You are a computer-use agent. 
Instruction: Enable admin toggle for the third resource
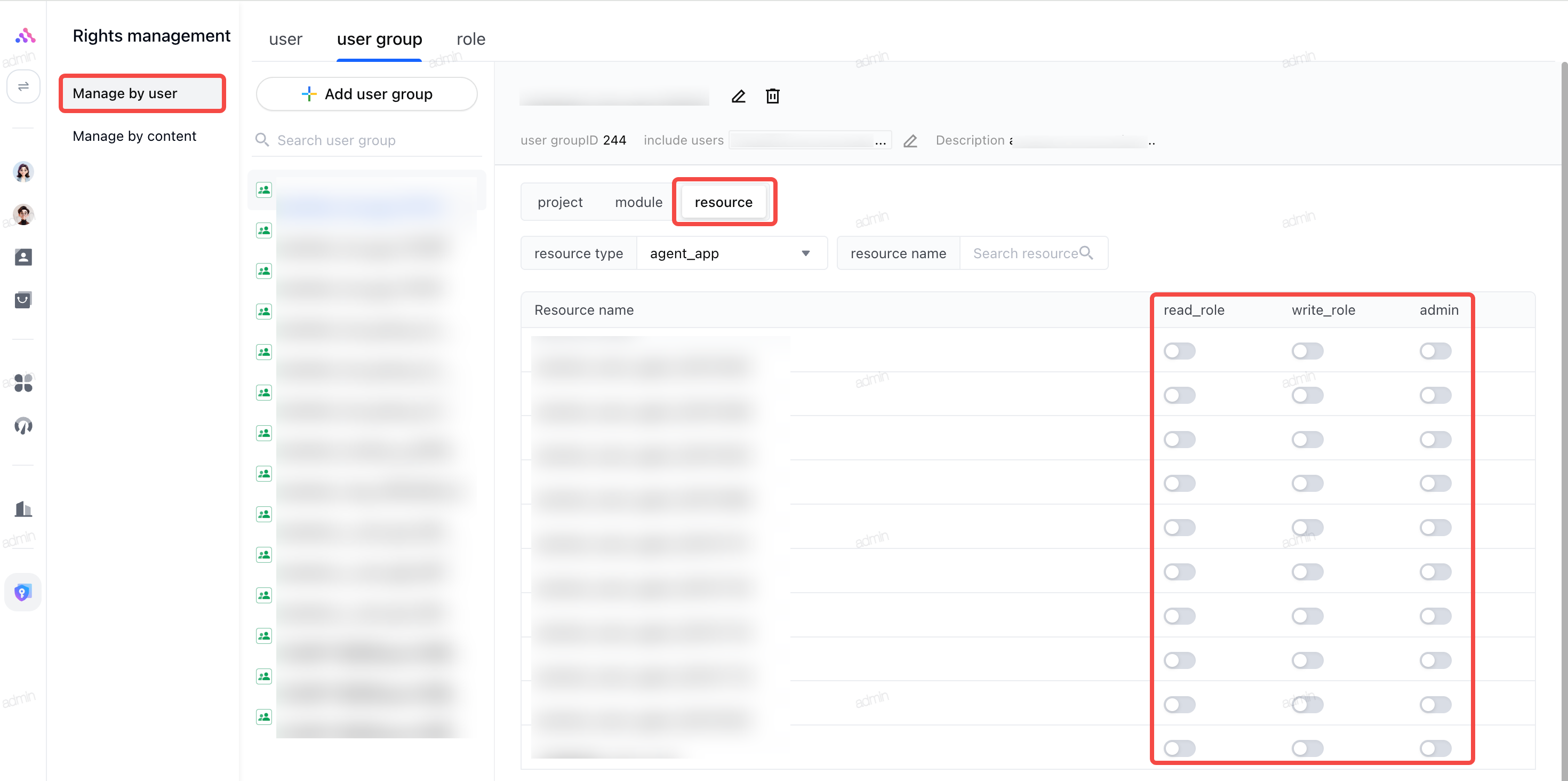coord(1435,440)
